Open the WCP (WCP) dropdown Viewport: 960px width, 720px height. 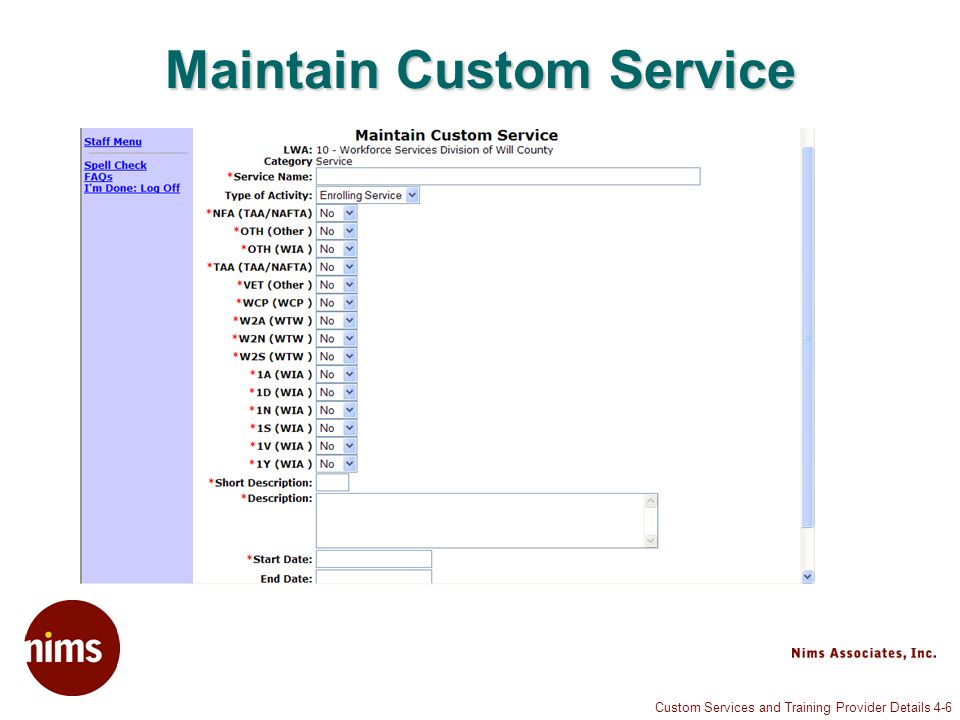(x=336, y=302)
